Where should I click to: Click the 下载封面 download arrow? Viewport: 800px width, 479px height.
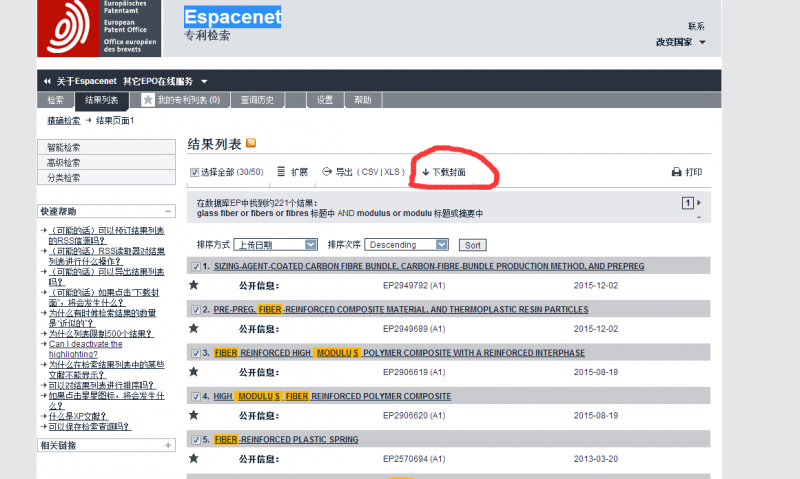click(426, 172)
